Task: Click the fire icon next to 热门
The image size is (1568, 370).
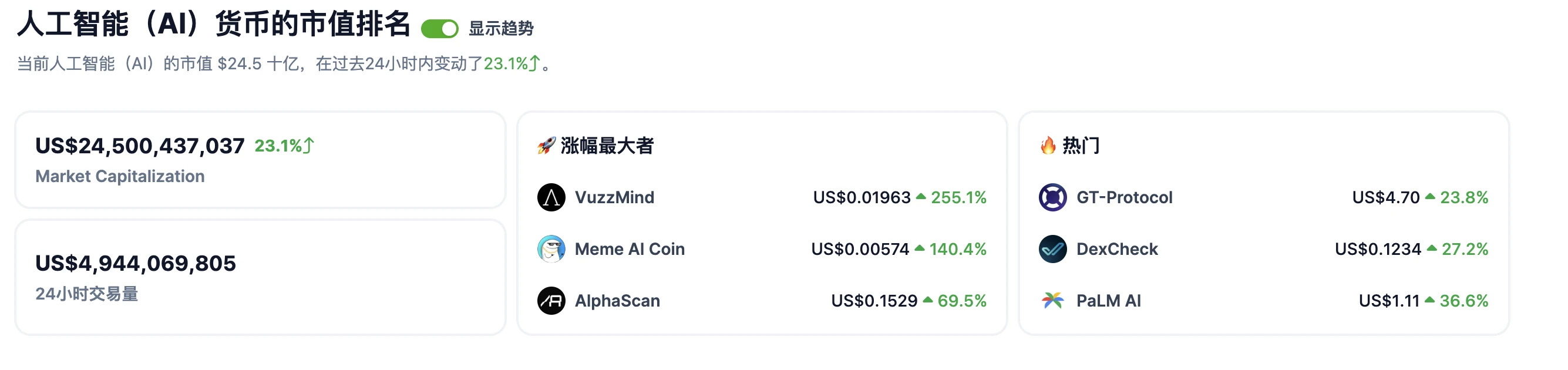Action: click(x=1048, y=146)
